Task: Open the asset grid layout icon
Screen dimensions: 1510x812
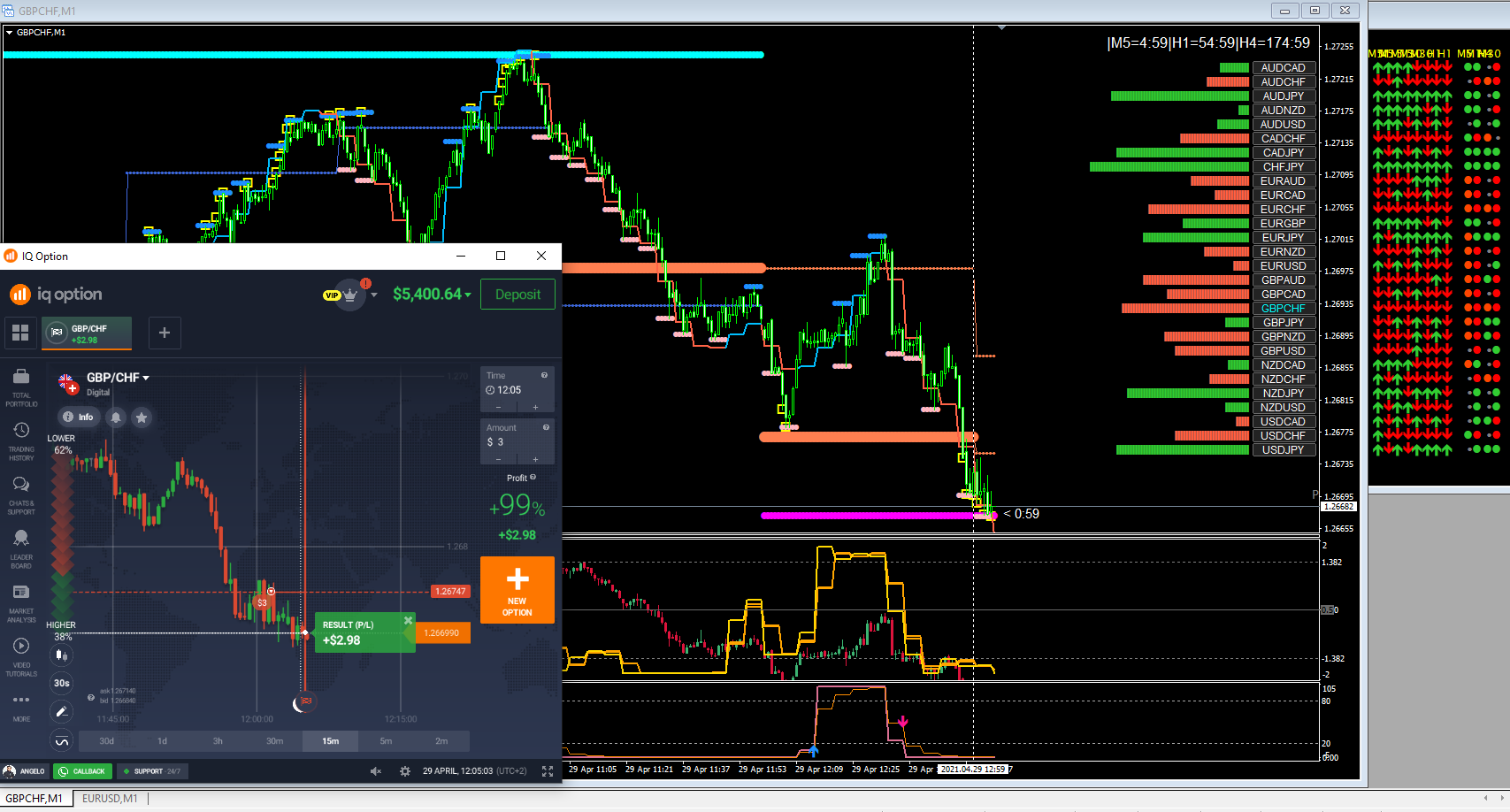Action: click(x=20, y=333)
